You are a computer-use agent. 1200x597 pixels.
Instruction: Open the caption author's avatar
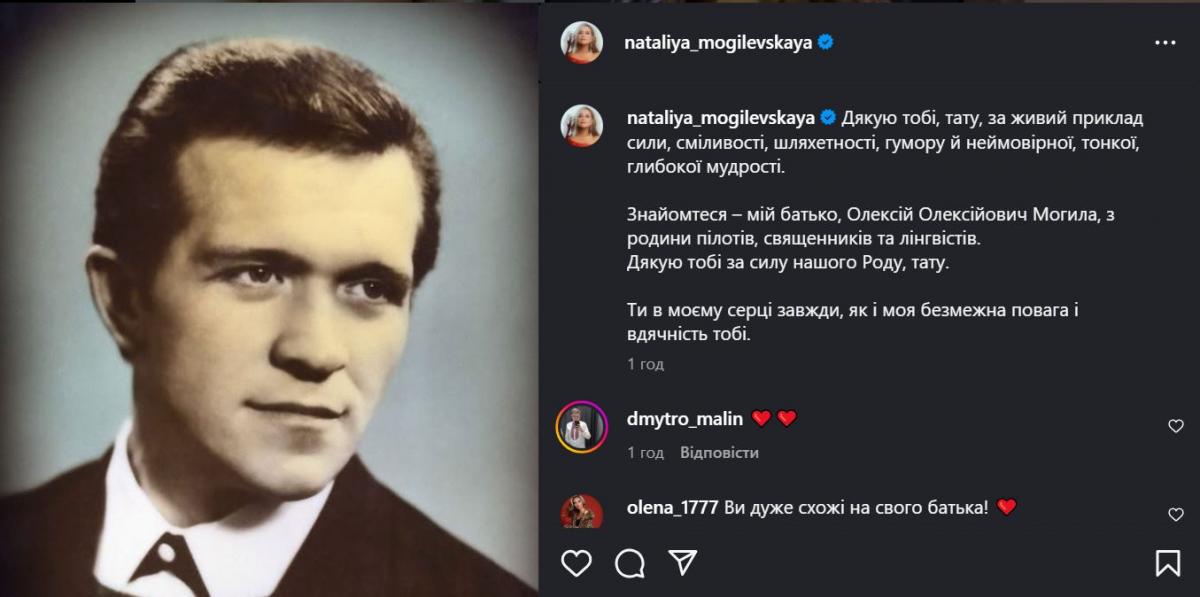pos(582,125)
